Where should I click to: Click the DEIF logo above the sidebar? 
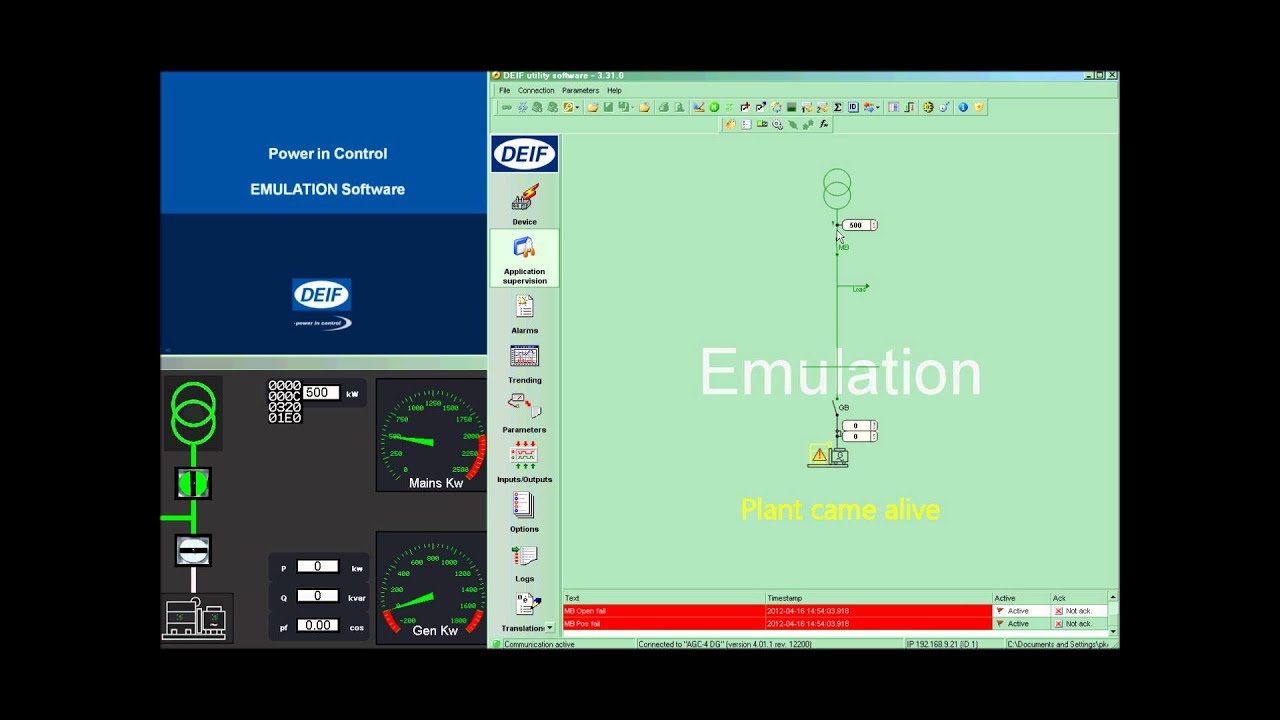[524, 155]
